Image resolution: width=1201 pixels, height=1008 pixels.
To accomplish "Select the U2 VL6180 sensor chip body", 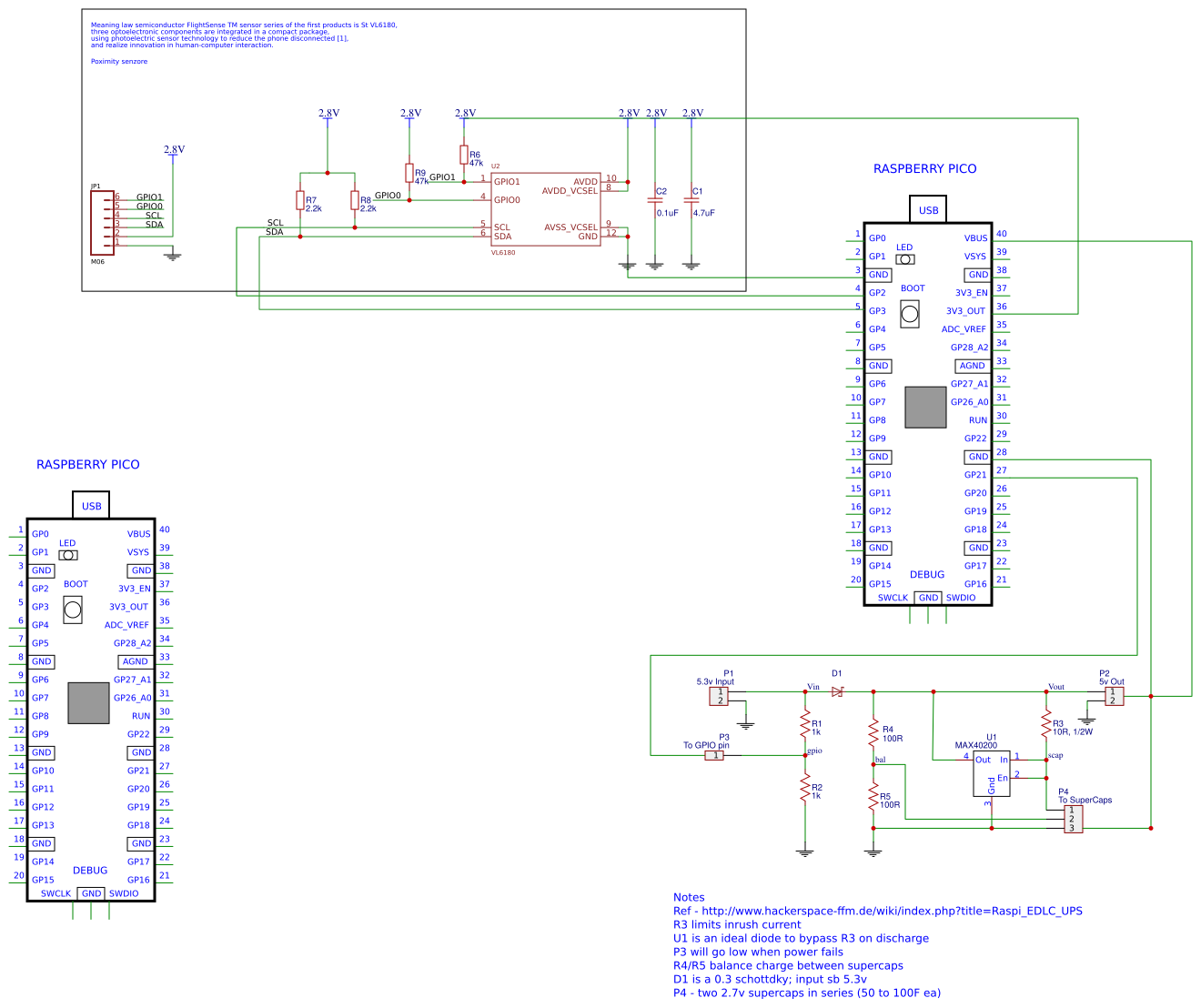I will point(546,209).
